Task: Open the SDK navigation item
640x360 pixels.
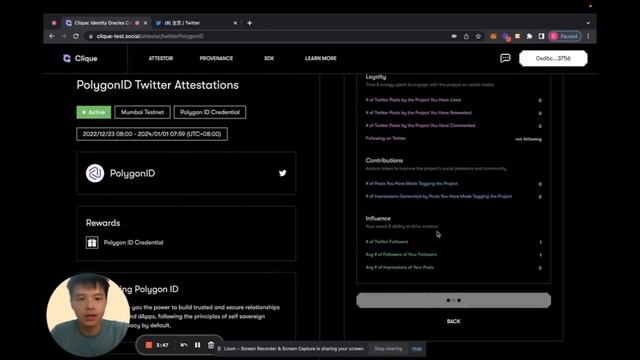Action: coord(269,58)
